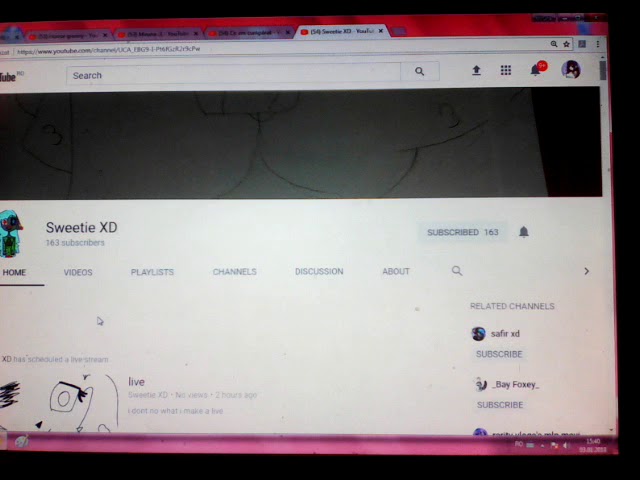Screen dimensions: 640x480
Task: Click the 163 subscribers text
Action: 75,242
